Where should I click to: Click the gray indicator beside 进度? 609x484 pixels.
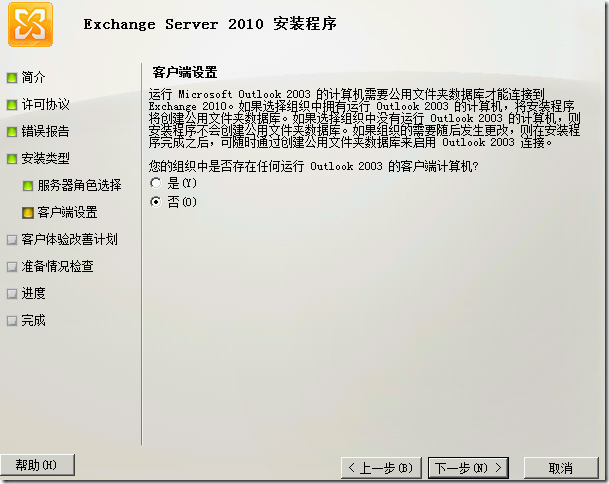pyautogui.click(x=12, y=294)
